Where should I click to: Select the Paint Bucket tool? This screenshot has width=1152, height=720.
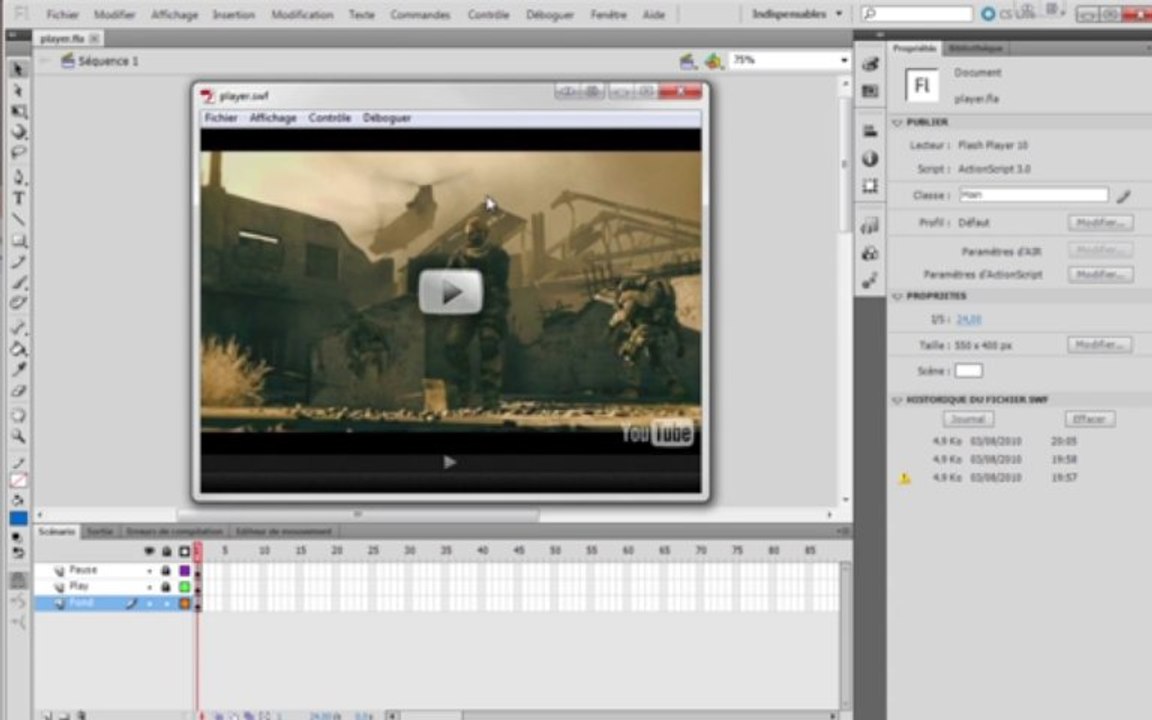point(18,349)
